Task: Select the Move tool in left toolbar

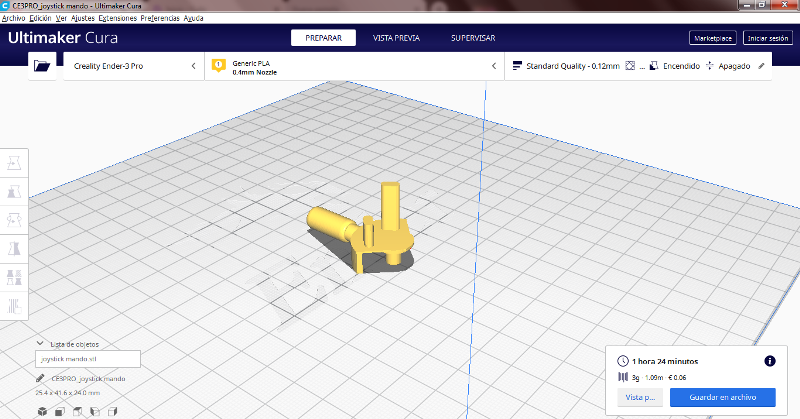Action: pos(14,163)
